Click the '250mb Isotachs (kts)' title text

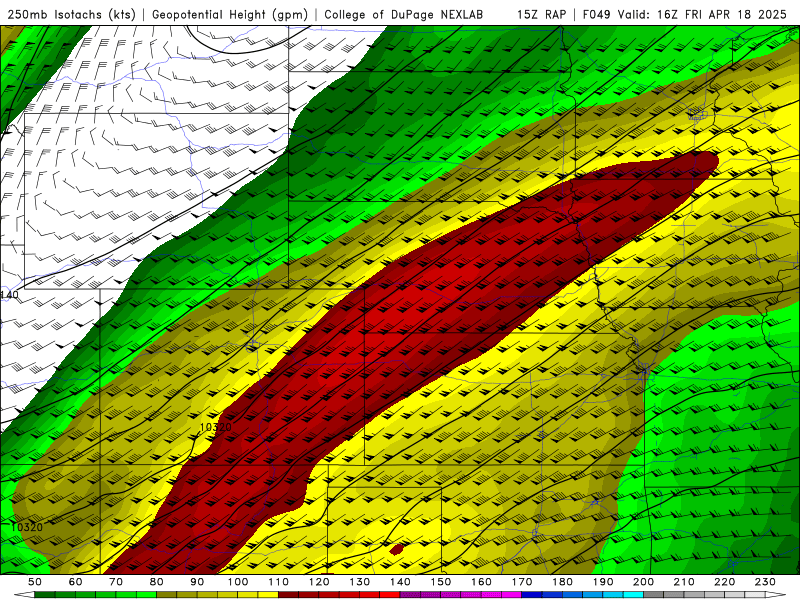pos(72,14)
